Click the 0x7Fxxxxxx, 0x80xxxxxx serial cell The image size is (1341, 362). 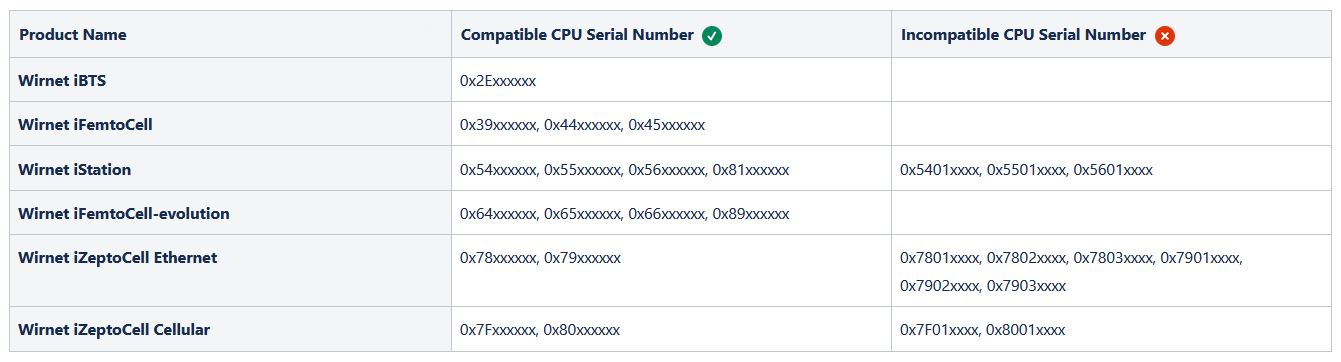point(540,330)
